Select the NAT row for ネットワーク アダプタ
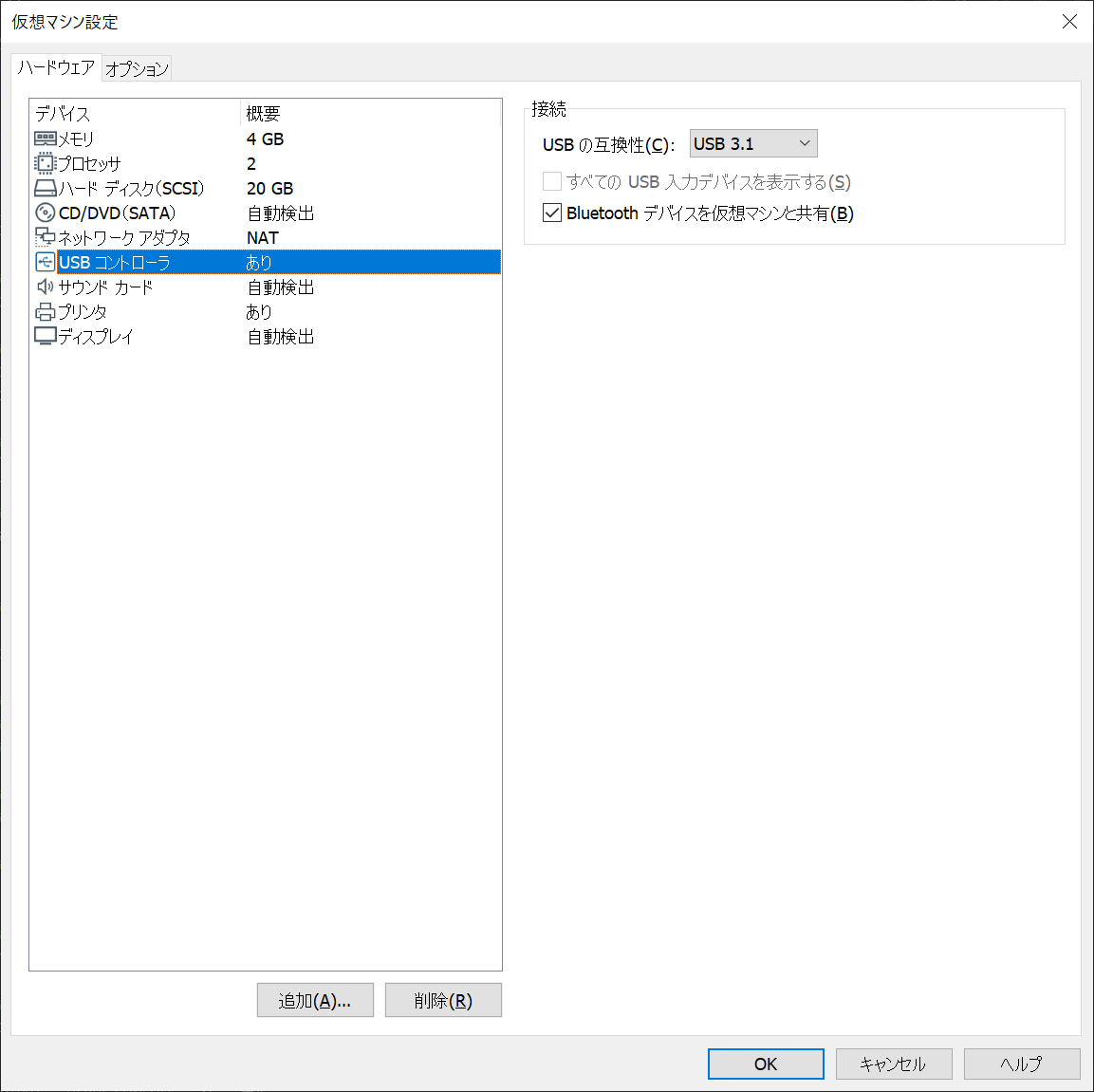The image size is (1094, 1092). (263, 237)
